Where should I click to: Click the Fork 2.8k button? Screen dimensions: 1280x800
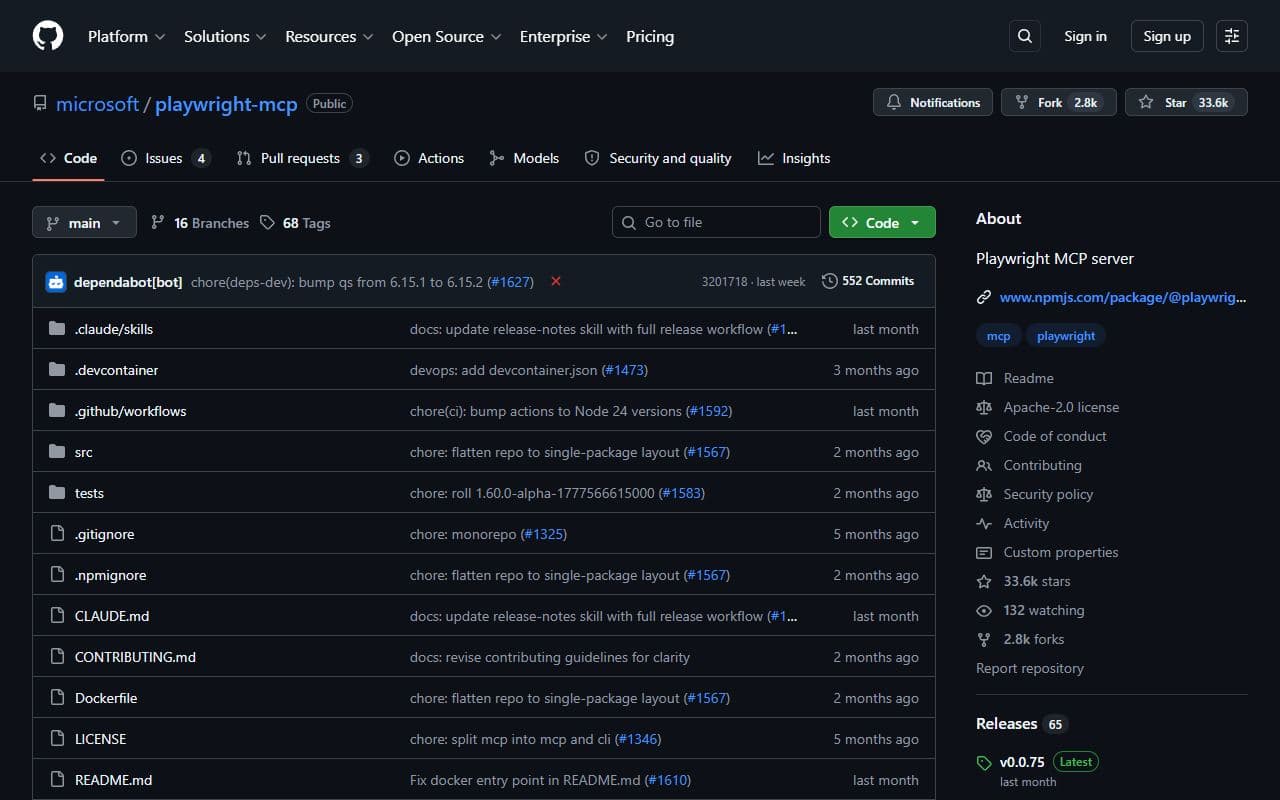point(1058,102)
